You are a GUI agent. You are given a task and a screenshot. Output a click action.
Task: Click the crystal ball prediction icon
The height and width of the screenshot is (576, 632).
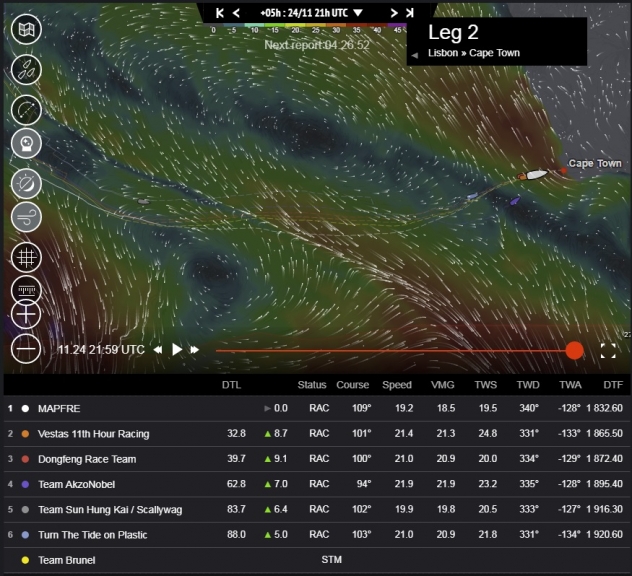(x=26, y=143)
